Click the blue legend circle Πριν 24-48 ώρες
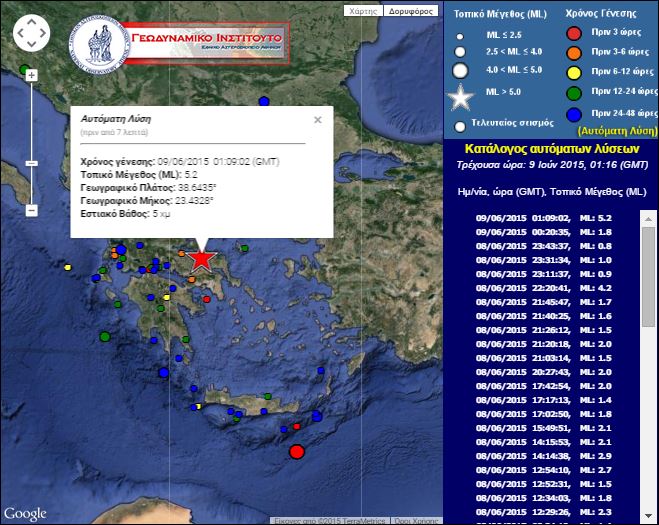This screenshot has width=659, height=525. point(574,114)
